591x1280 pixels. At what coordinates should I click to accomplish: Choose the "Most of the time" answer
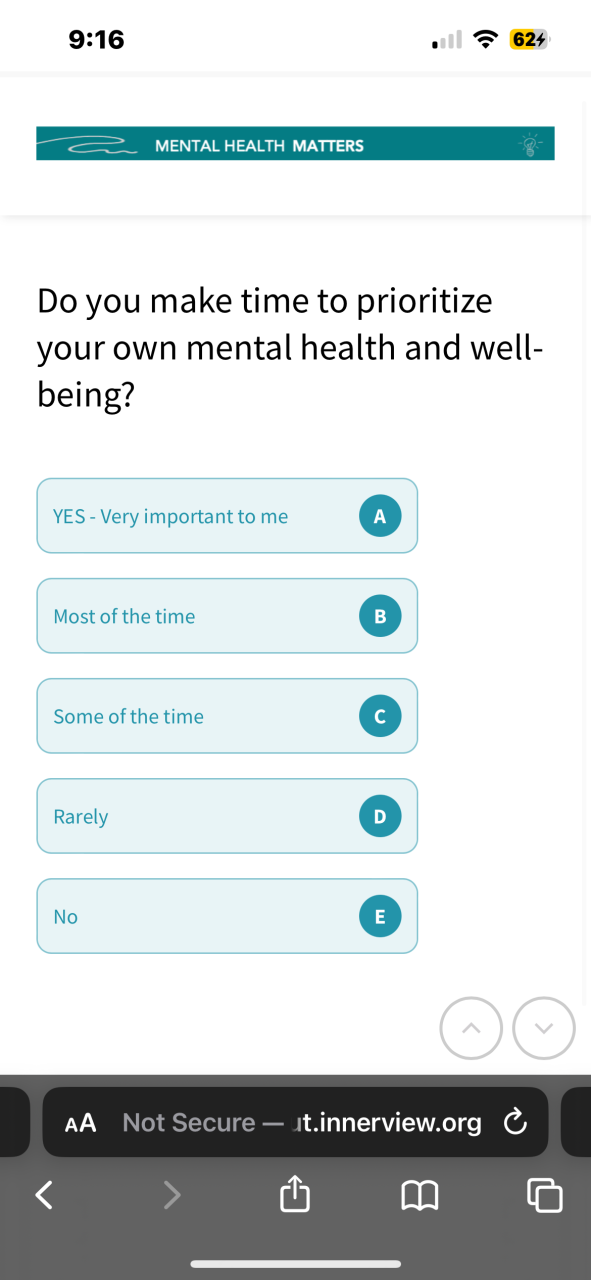(227, 616)
